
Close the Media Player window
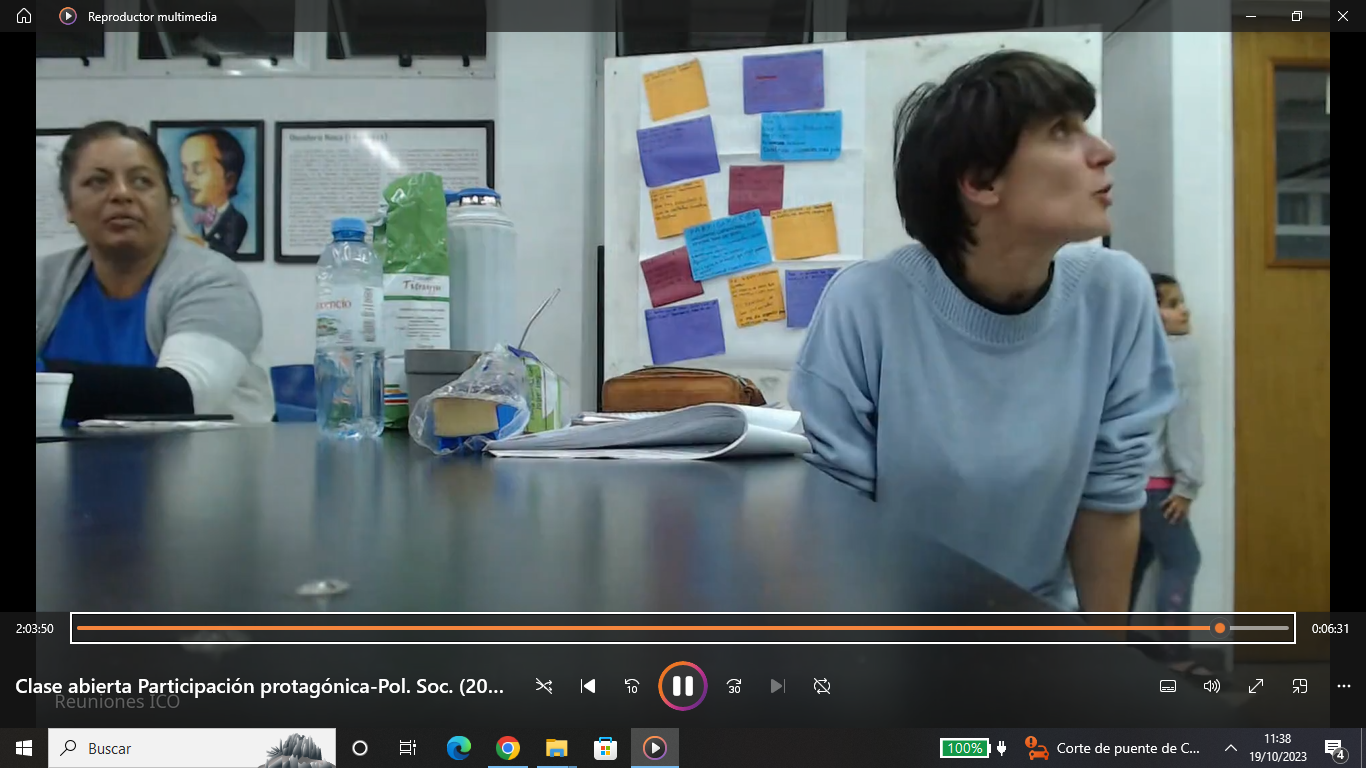pos(1343,16)
